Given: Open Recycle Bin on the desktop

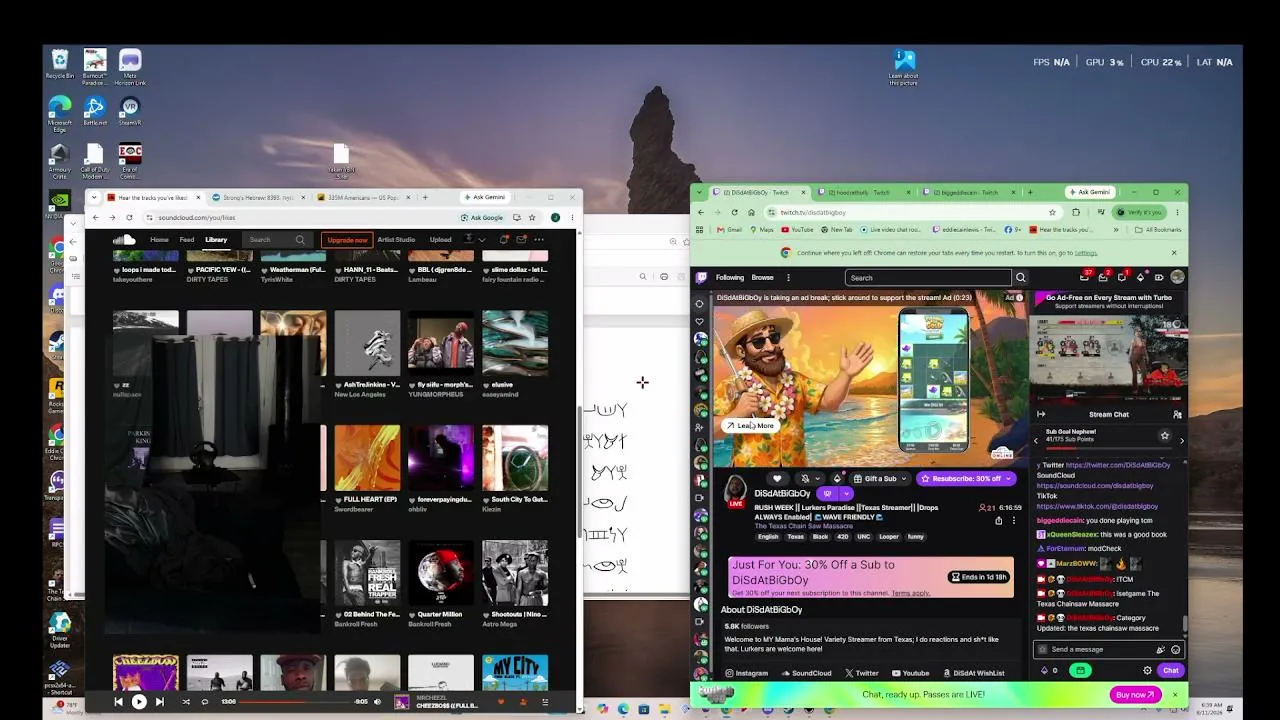Looking at the screenshot, I should (60, 64).
